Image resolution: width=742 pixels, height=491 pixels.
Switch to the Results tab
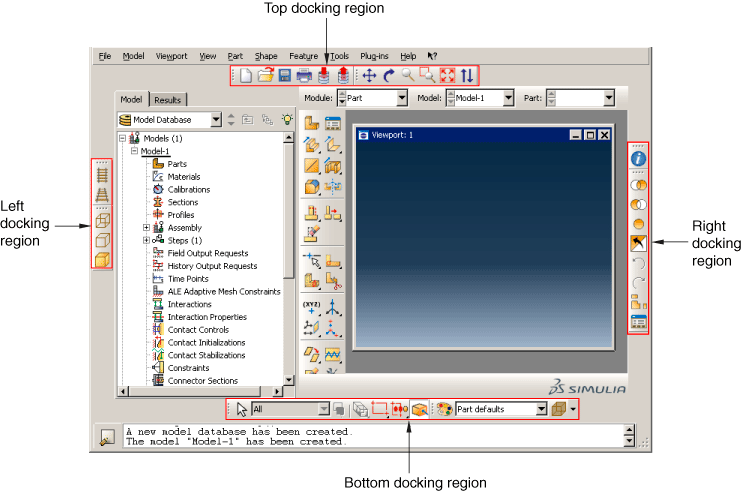167,100
